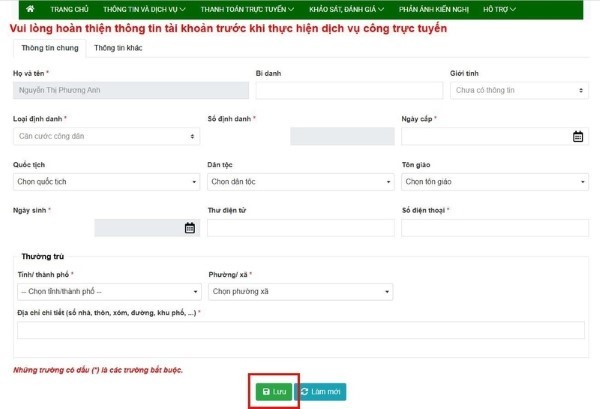Open calendar picker for Ngày sinh
The height and width of the screenshot is (409, 600).
[x=190, y=228]
